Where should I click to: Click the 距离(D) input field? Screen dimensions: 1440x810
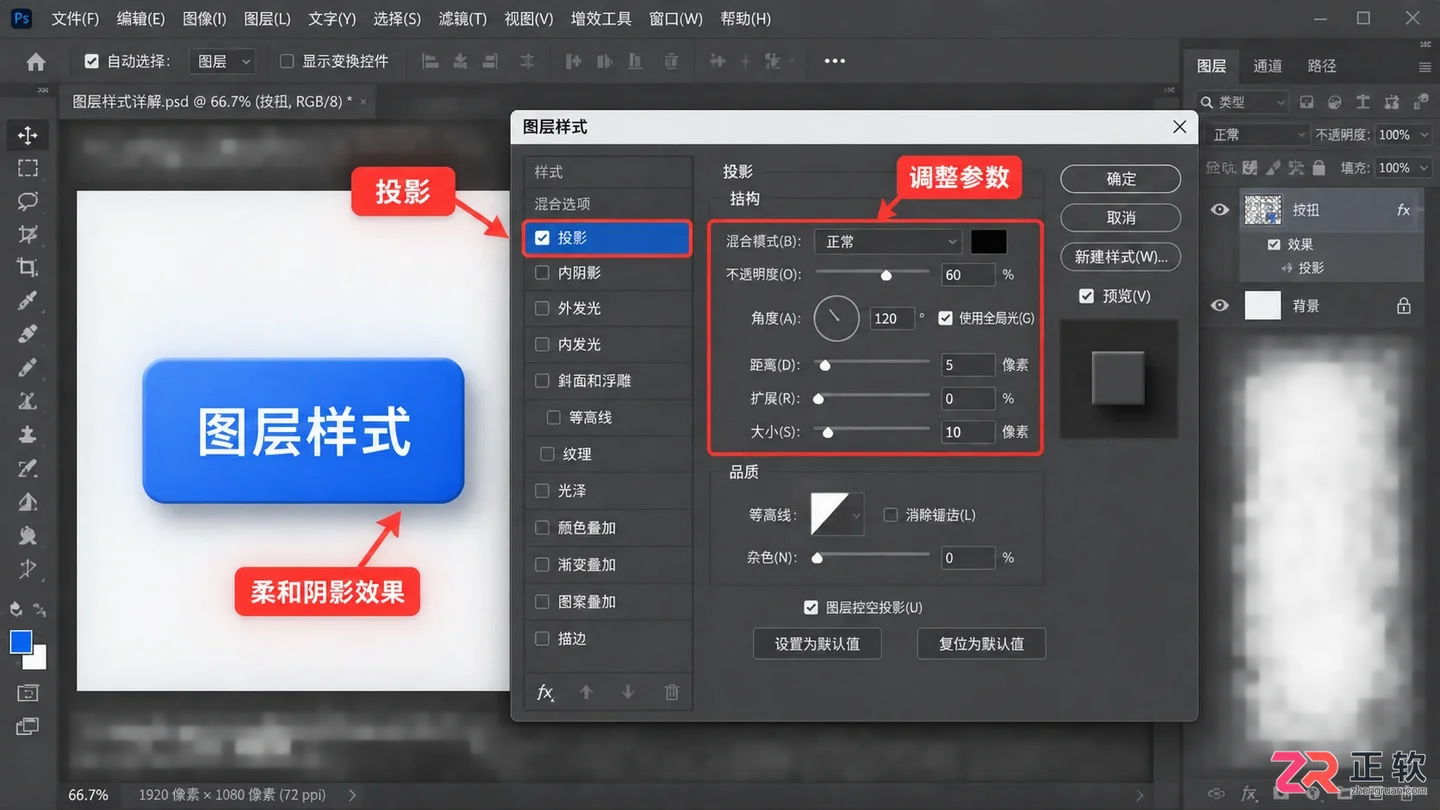pos(968,365)
